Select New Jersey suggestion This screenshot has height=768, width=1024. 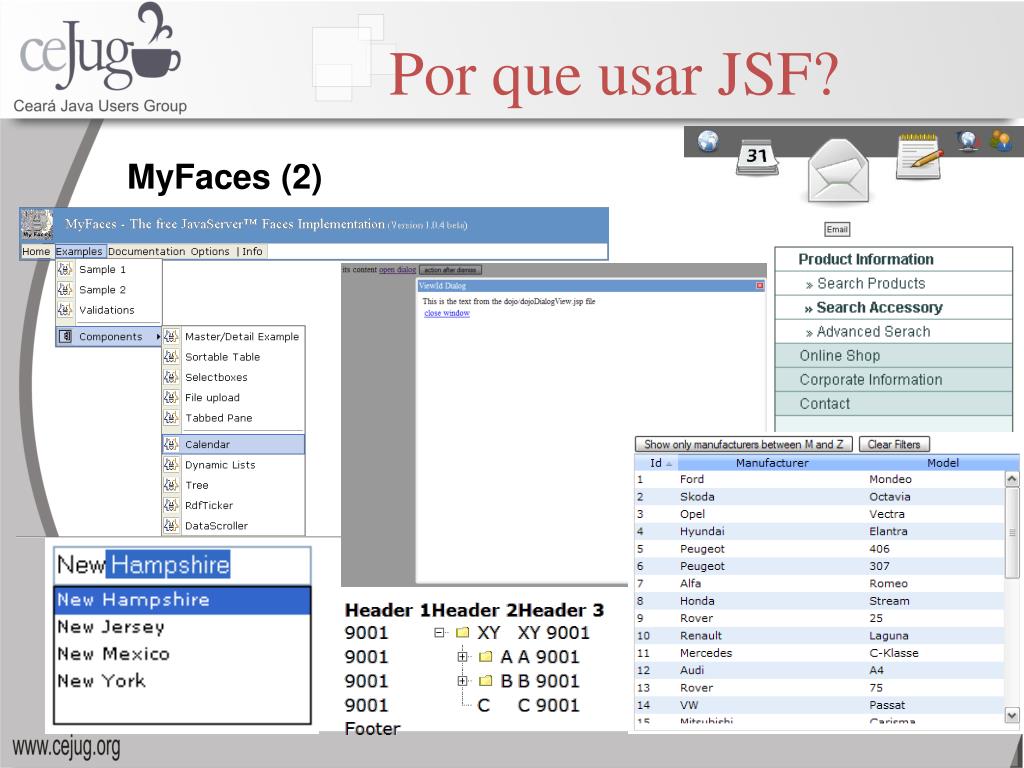(182, 627)
